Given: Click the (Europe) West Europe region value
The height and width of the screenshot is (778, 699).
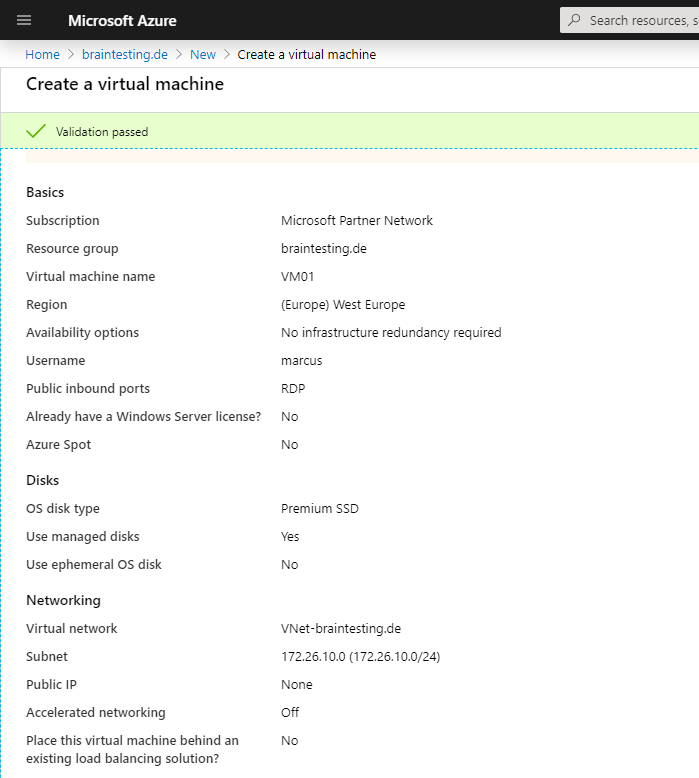Looking at the screenshot, I should pos(343,305).
